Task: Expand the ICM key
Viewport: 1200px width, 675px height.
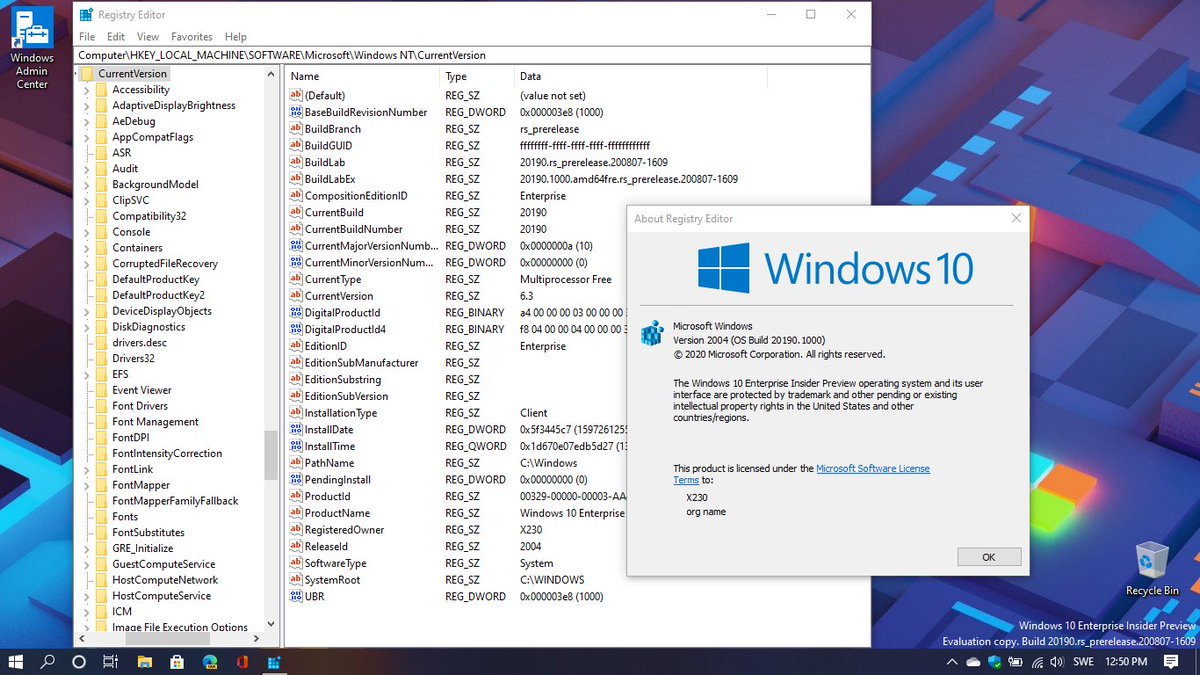Action: point(87,611)
